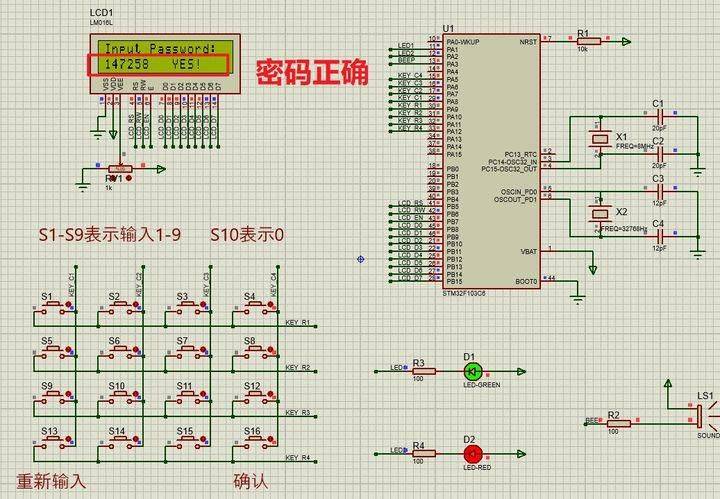Select the power arrow above the LS1 sounder
Image resolution: width=720 pixels, height=499 pixels.
[668, 383]
